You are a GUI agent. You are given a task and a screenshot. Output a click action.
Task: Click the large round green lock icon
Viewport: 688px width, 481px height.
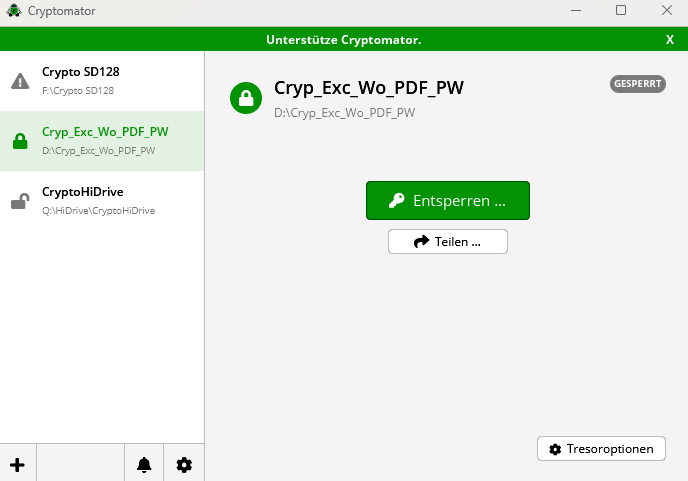(245, 97)
